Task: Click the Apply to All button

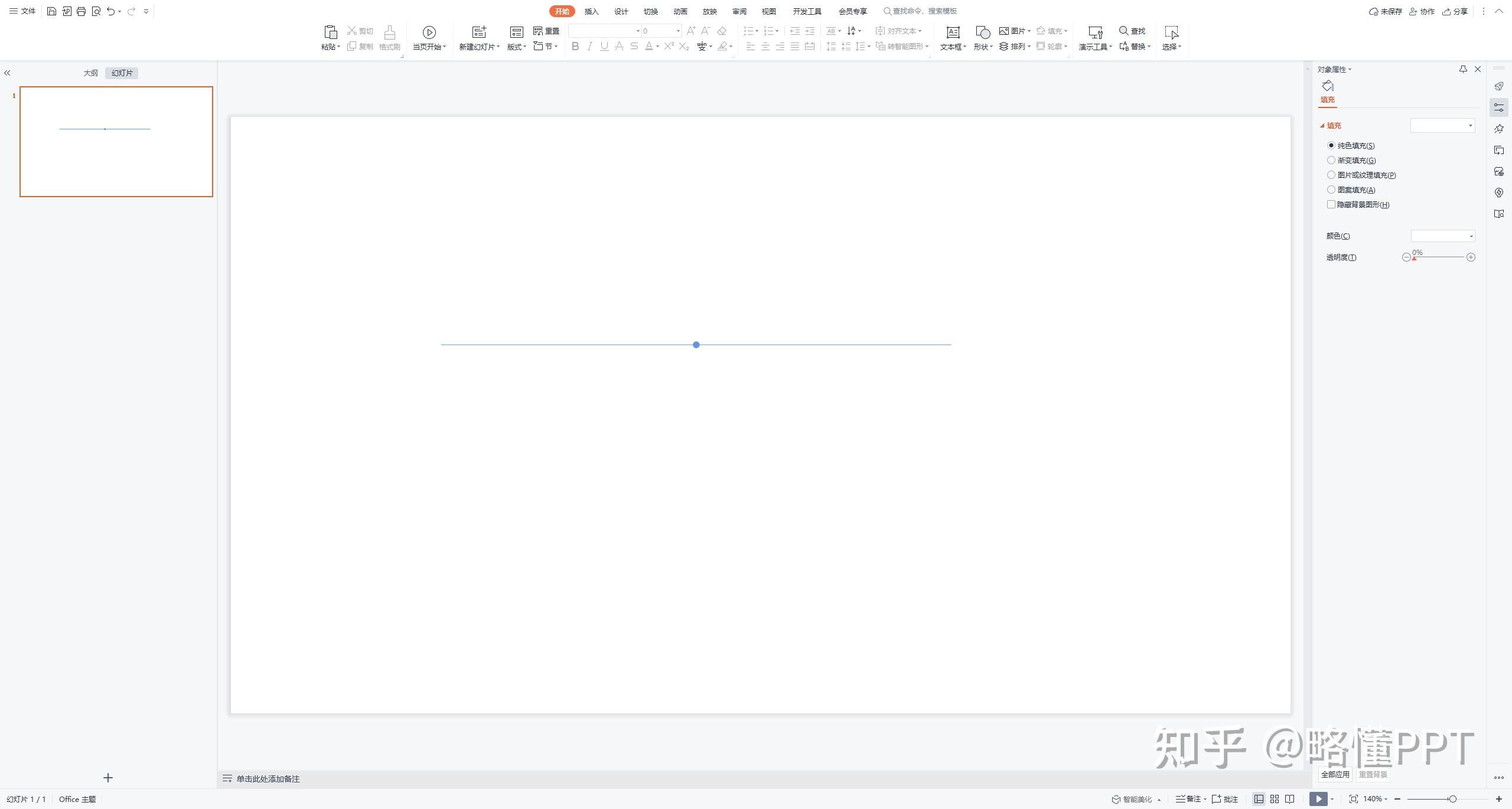Action: [x=1335, y=774]
